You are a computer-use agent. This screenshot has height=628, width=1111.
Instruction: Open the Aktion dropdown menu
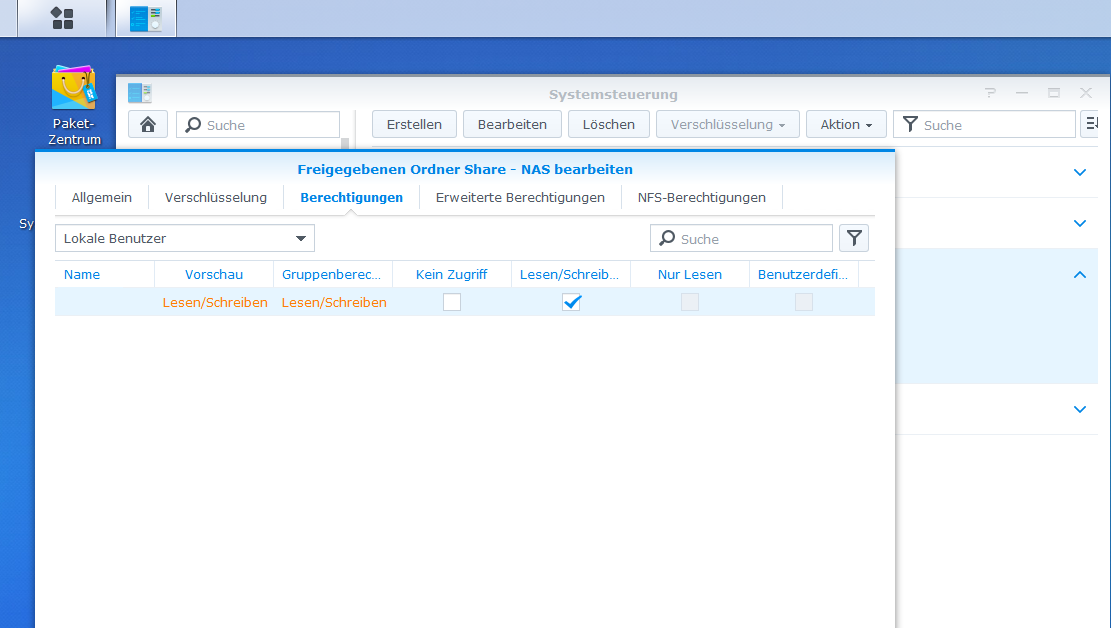coord(846,124)
